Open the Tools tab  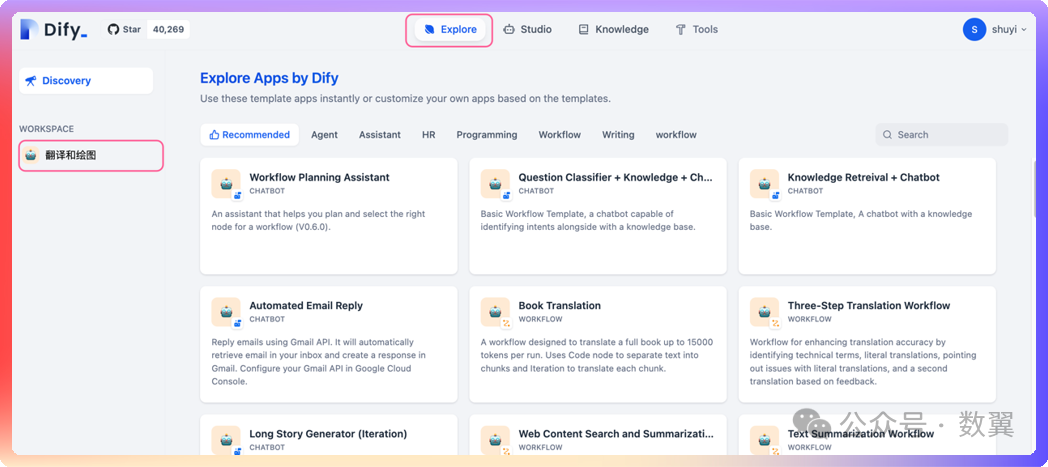(x=696, y=29)
